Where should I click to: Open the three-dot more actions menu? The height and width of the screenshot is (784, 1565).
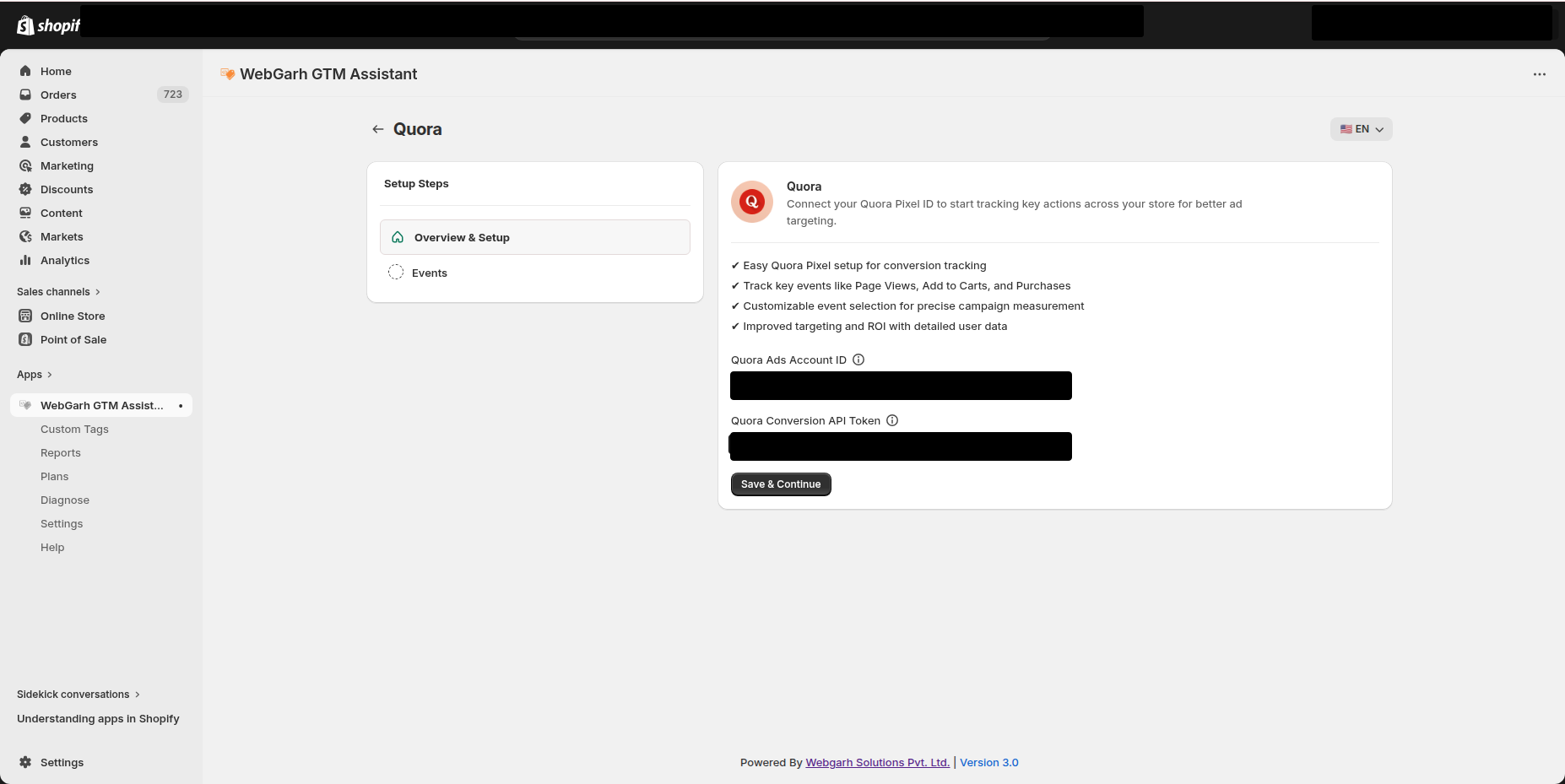[x=1540, y=74]
